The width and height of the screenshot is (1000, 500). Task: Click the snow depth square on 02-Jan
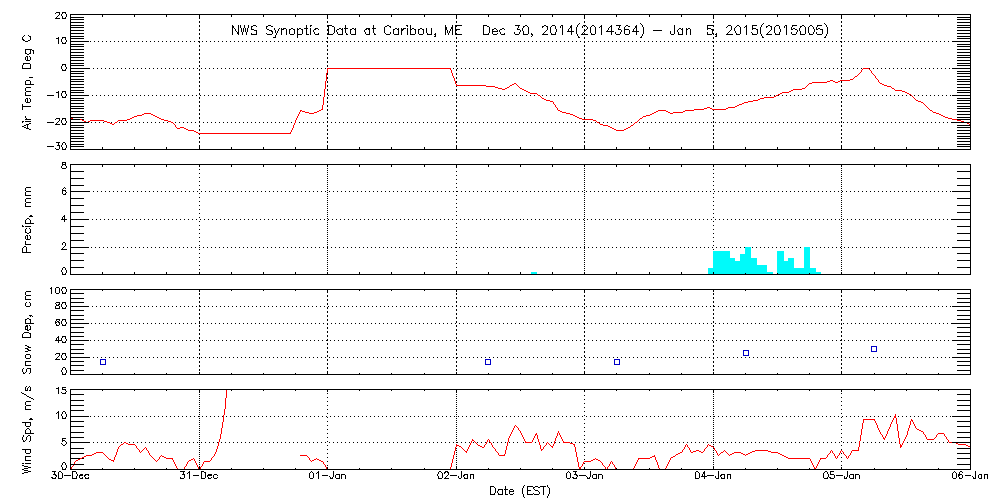coord(488,362)
